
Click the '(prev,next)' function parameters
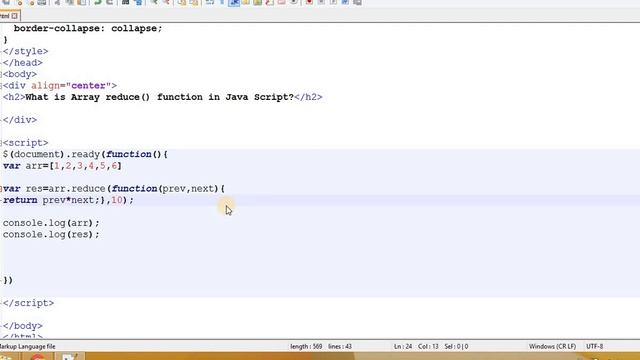(188, 189)
